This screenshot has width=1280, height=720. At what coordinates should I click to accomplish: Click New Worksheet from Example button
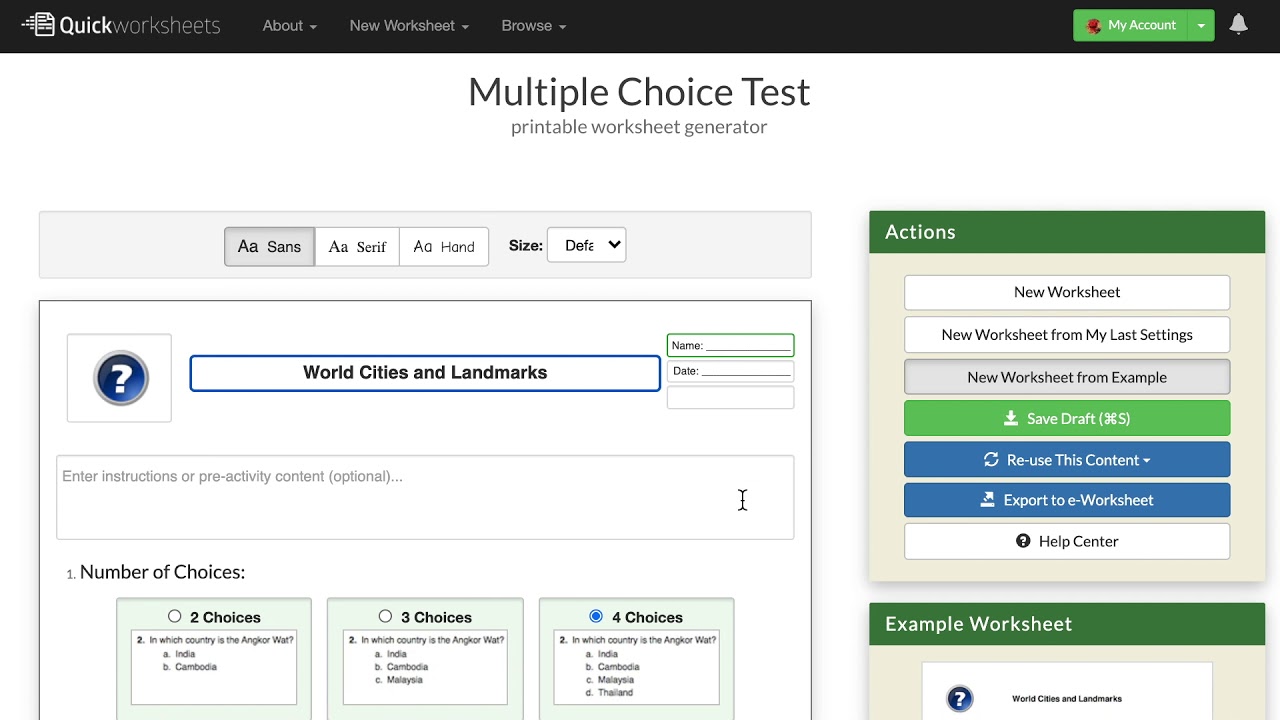point(1066,377)
